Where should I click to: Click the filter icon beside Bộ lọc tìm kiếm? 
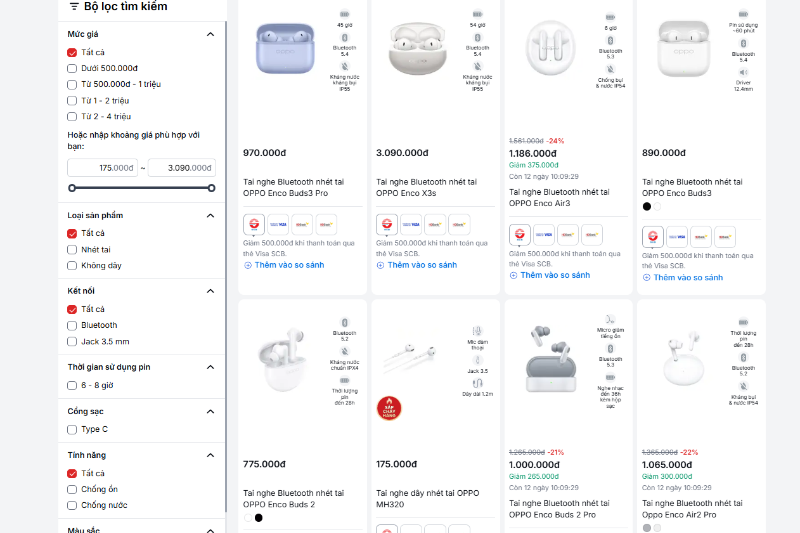[74, 6]
